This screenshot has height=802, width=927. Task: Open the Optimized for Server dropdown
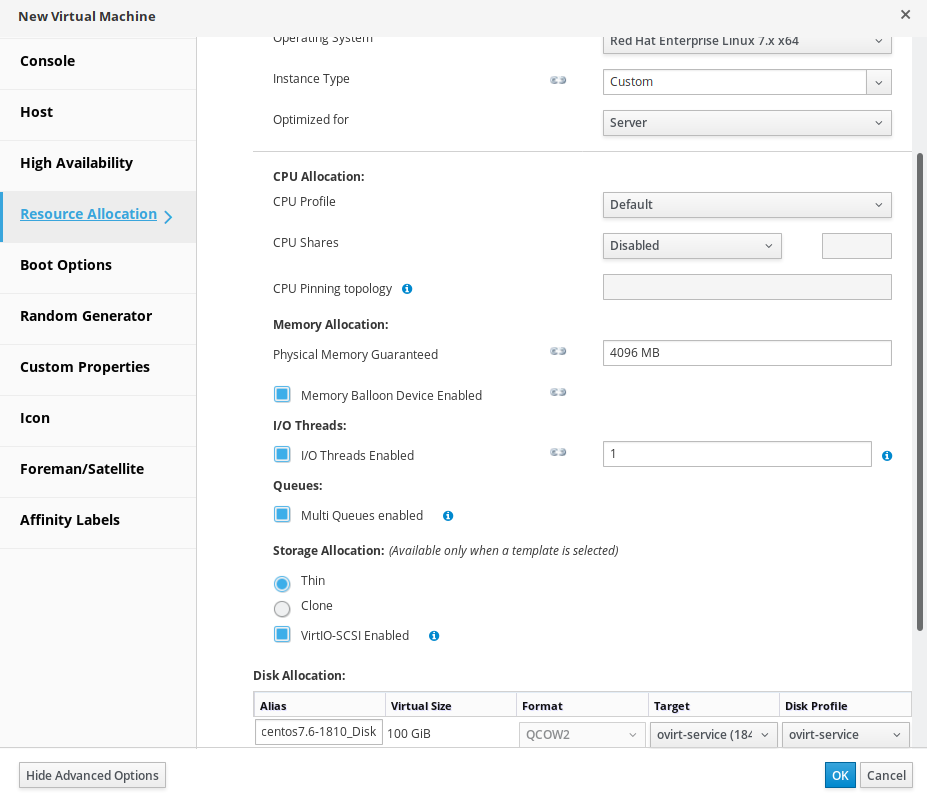click(747, 123)
